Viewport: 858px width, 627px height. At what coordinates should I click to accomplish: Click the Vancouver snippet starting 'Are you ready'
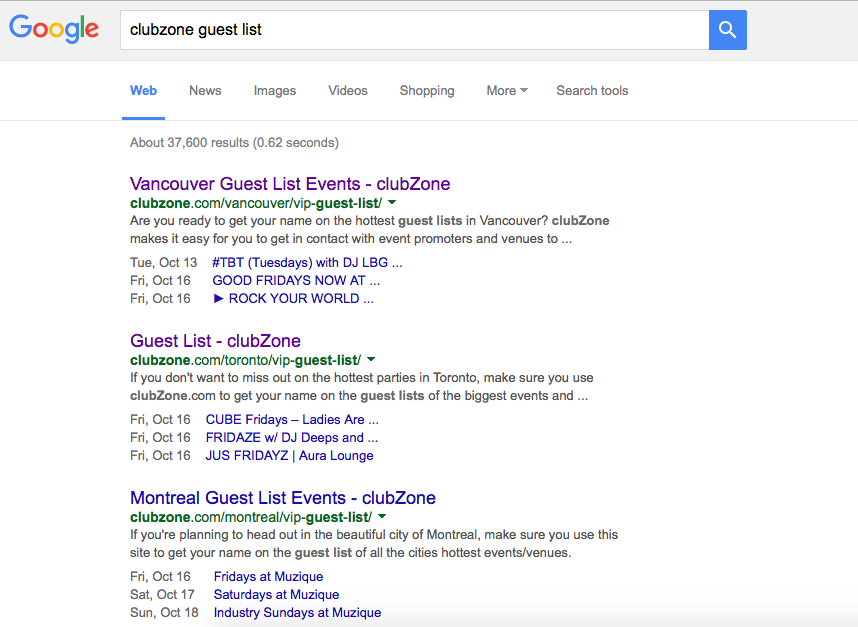pos(369,230)
